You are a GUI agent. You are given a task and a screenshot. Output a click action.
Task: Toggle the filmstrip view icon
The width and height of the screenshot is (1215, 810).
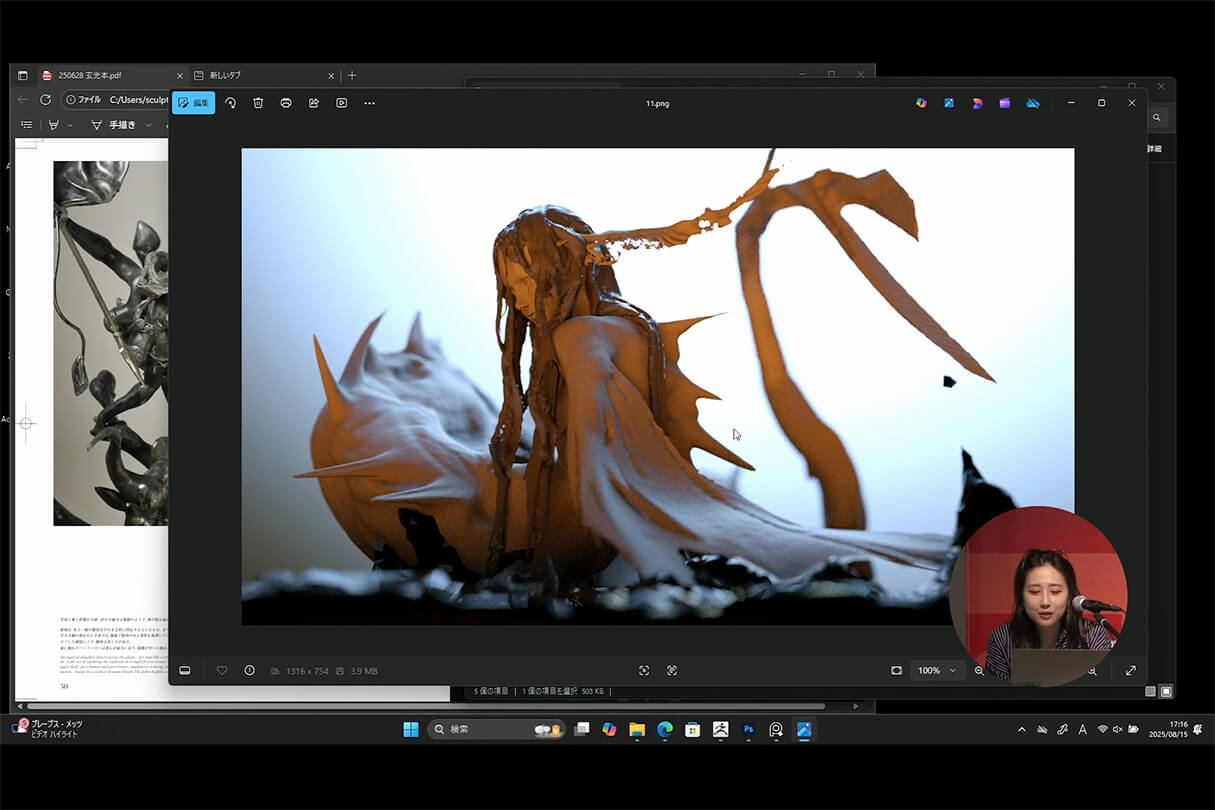185,670
